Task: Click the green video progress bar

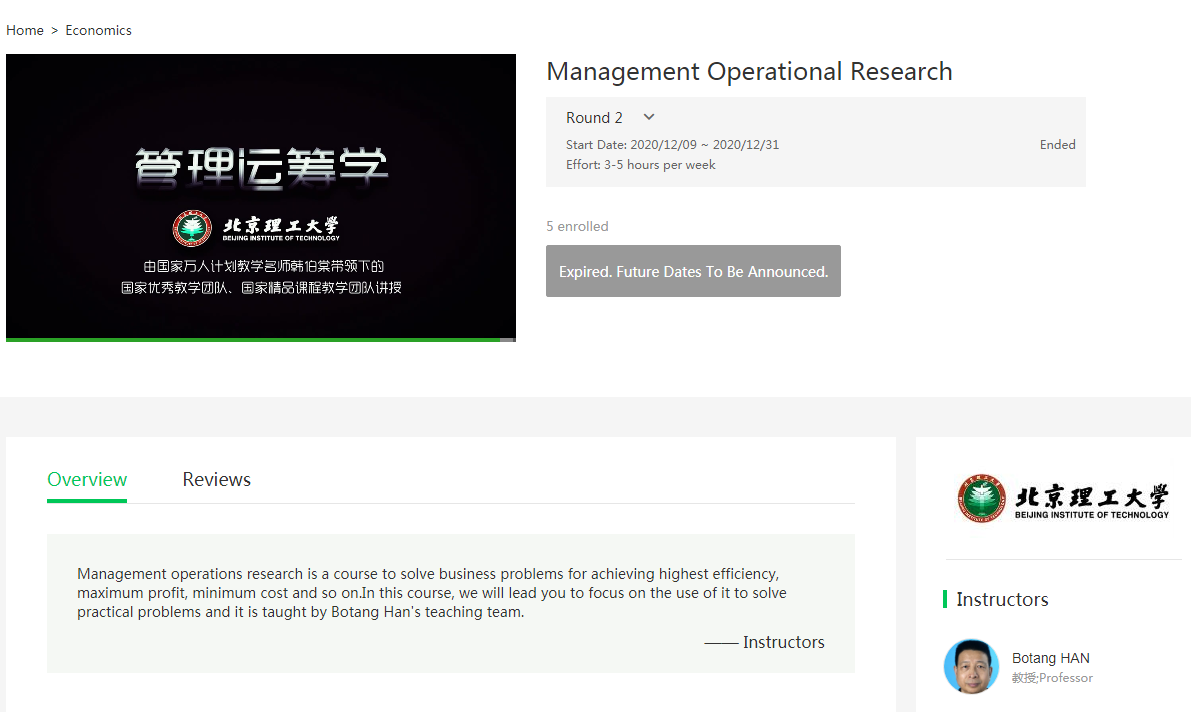Action: [x=250, y=340]
